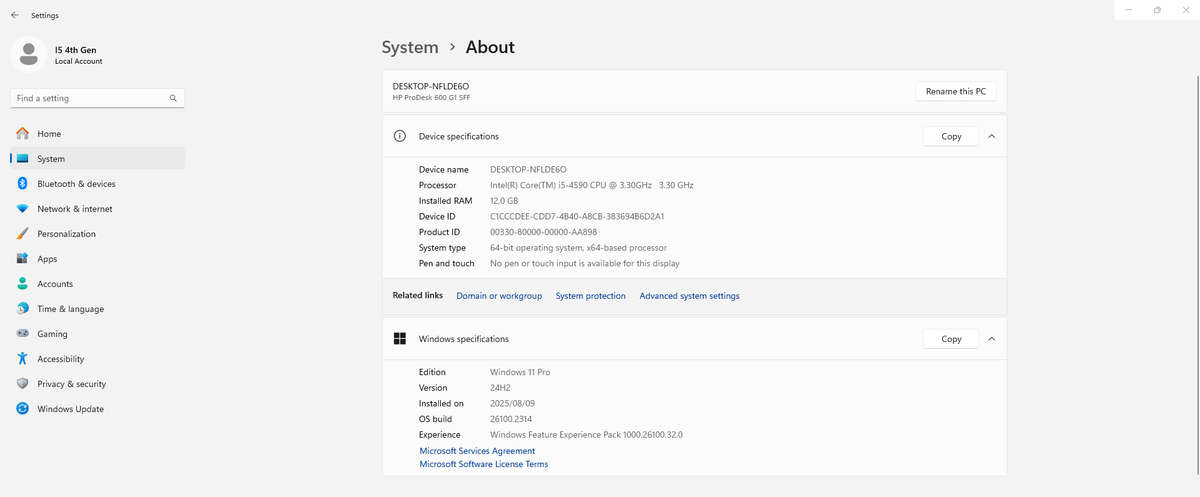Open Apps section using its icon

22,259
